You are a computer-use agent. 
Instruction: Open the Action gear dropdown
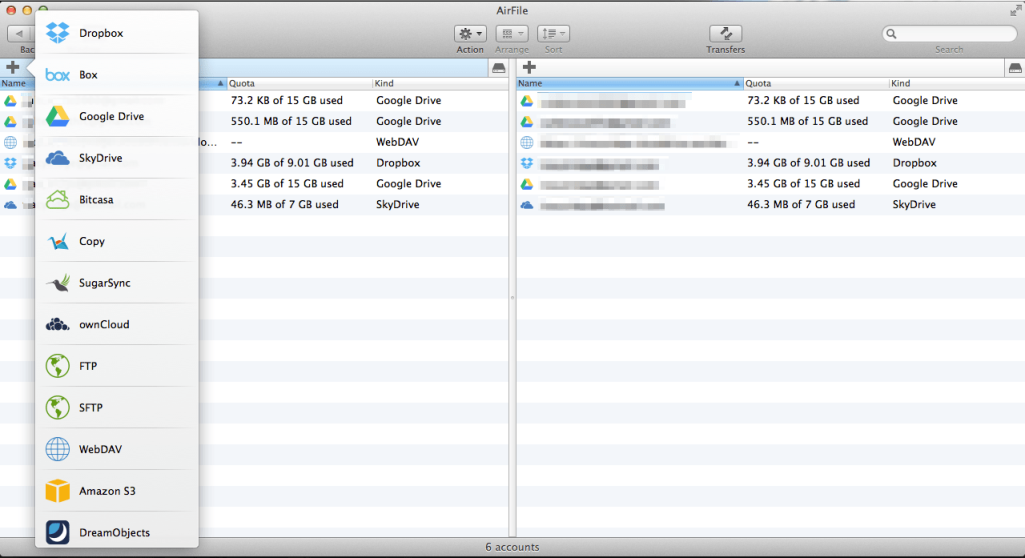click(x=470, y=33)
